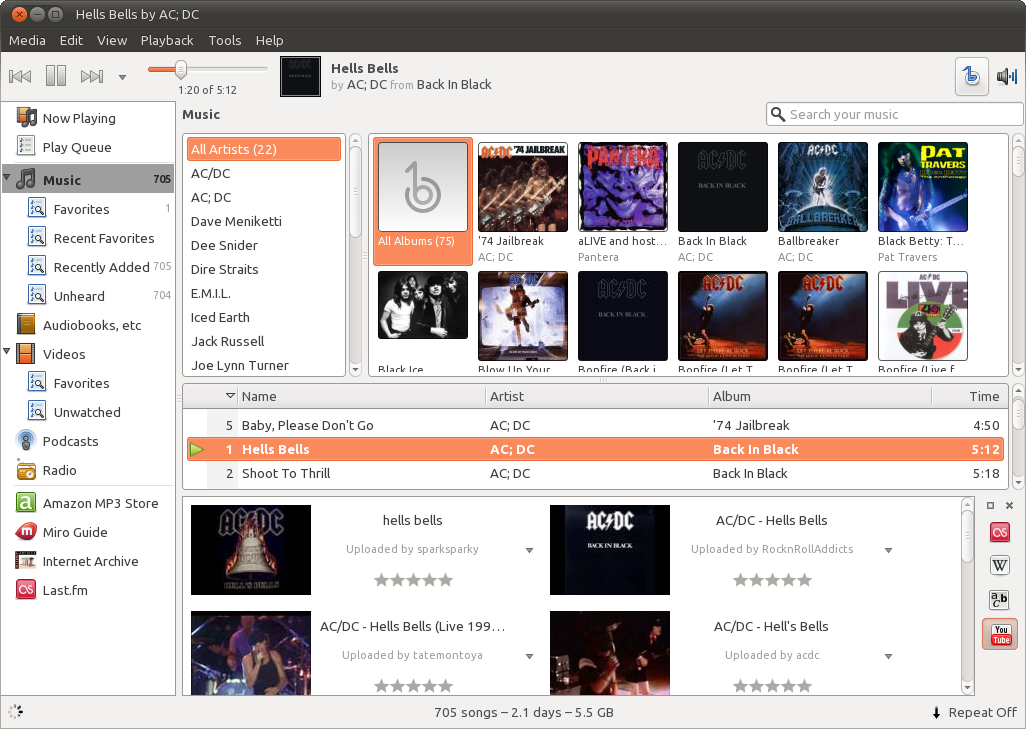Image resolution: width=1026 pixels, height=729 pixels.
Task: Pause the current song
Action: pyautogui.click(x=56, y=76)
